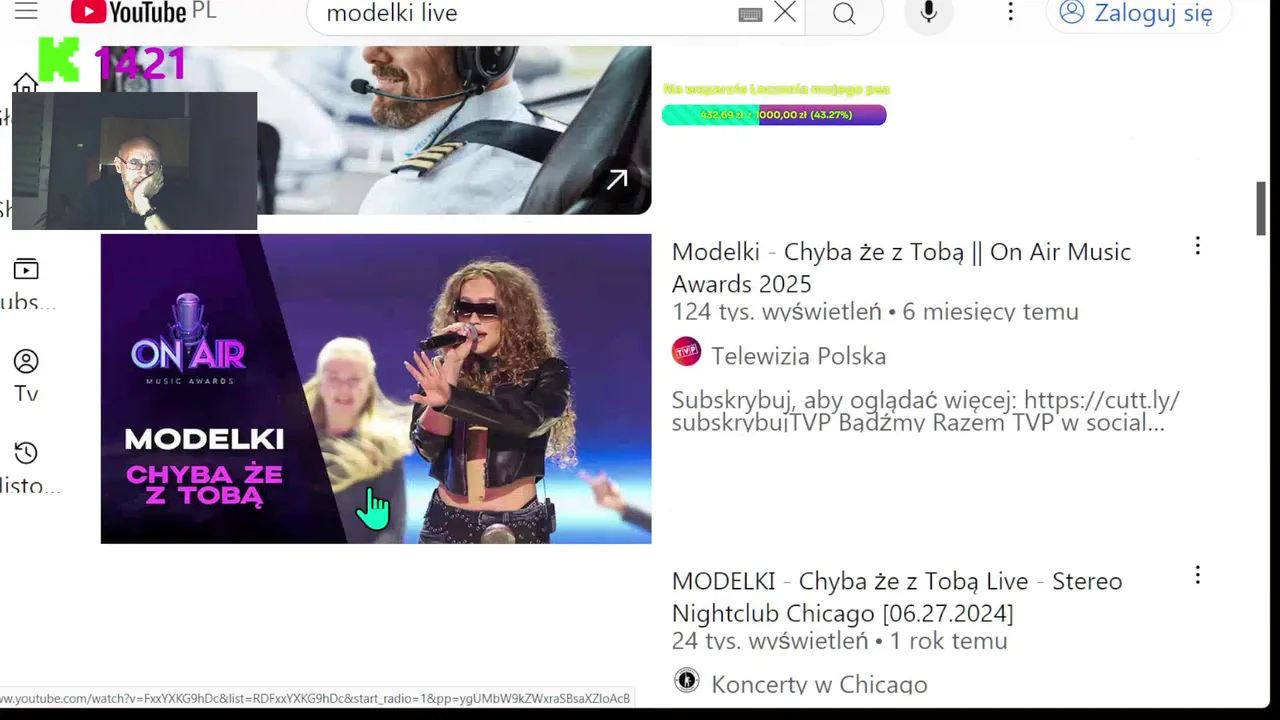Open title 'Modelki - Chyba że z Tobą || On Air Music Awards 2025'
The image size is (1280, 720).
click(901, 267)
